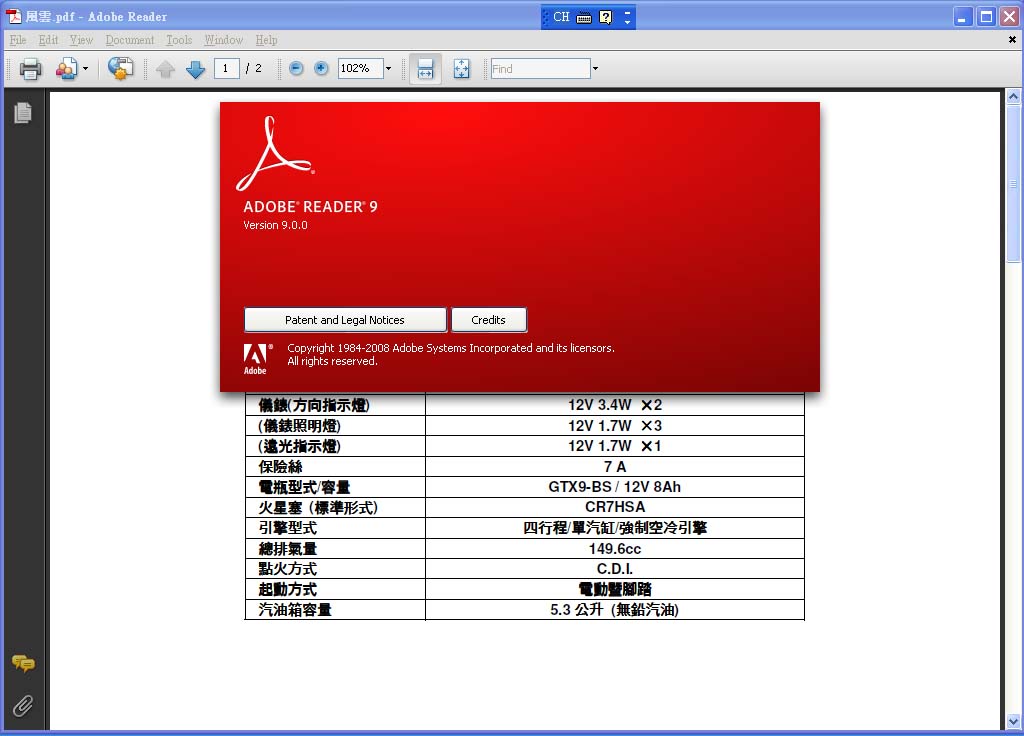
Task: Click the language bar keyboard icon
Action: [584, 18]
